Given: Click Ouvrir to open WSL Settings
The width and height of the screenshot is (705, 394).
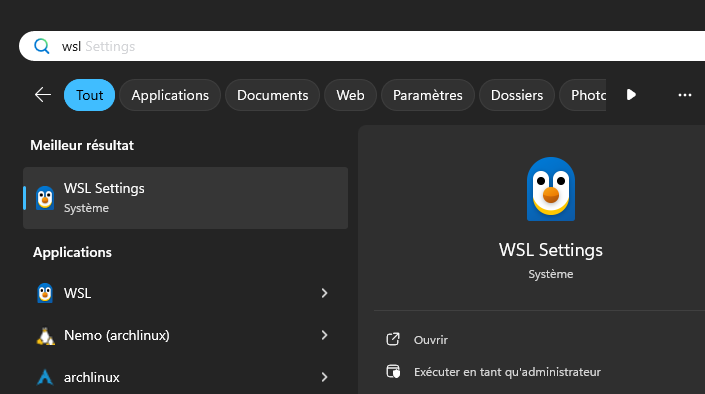Looking at the screenshot, I should pos(431,340).
